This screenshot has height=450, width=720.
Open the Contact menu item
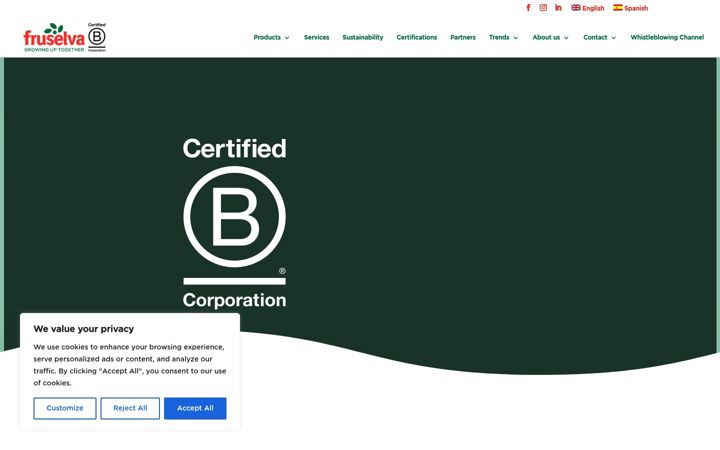[x=595, y=37]
